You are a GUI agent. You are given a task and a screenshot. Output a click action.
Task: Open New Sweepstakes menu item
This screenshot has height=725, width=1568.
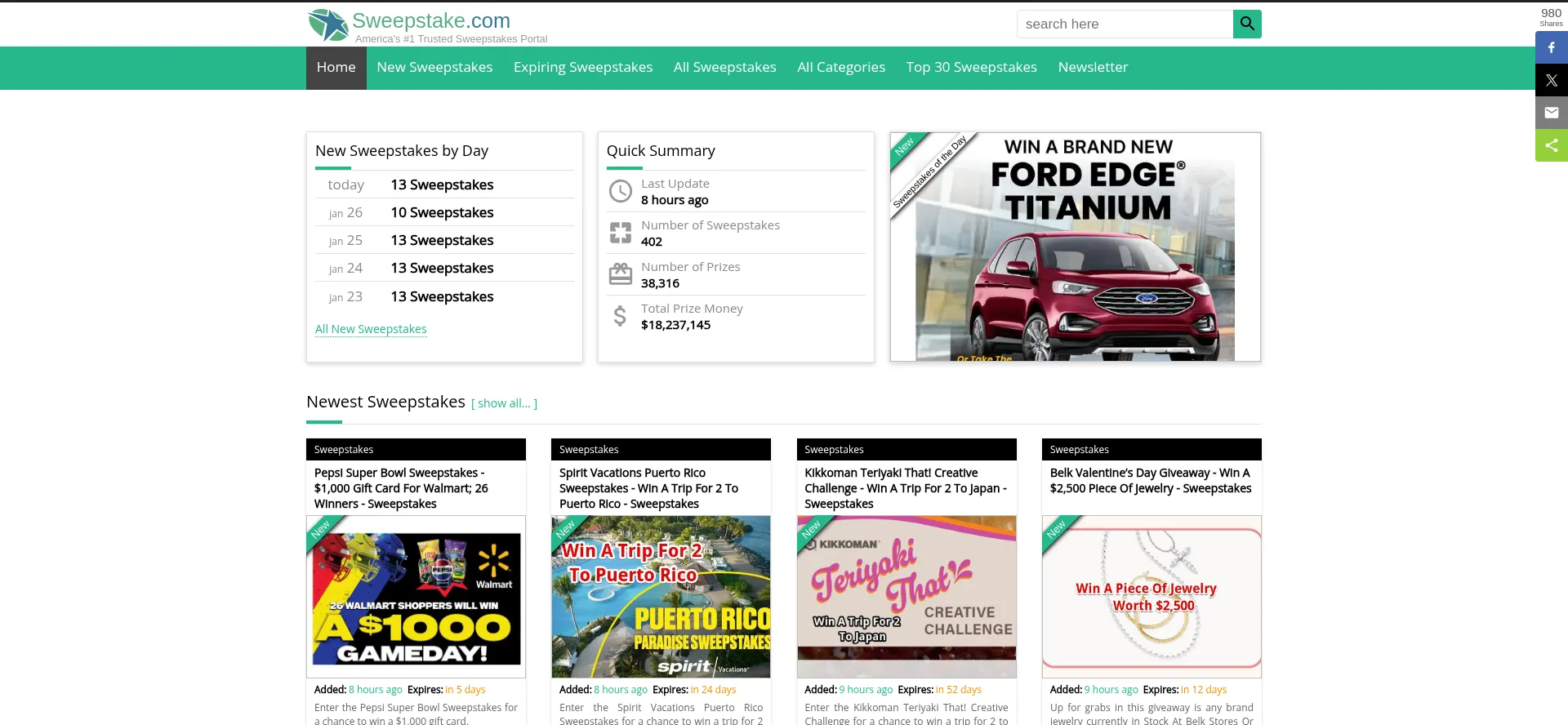pyautogui.click(x=434, y=68)
